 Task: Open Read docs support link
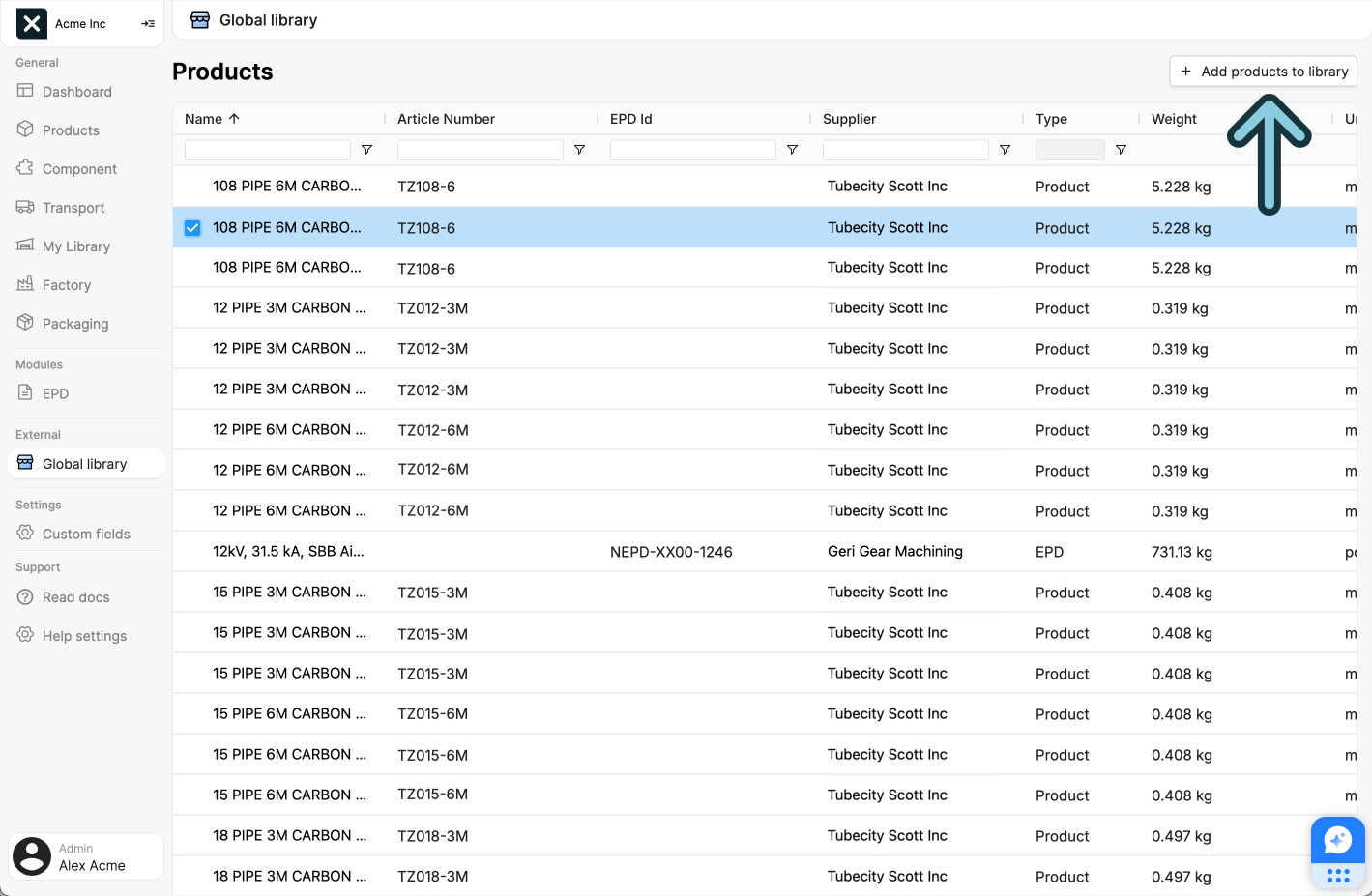75,596
